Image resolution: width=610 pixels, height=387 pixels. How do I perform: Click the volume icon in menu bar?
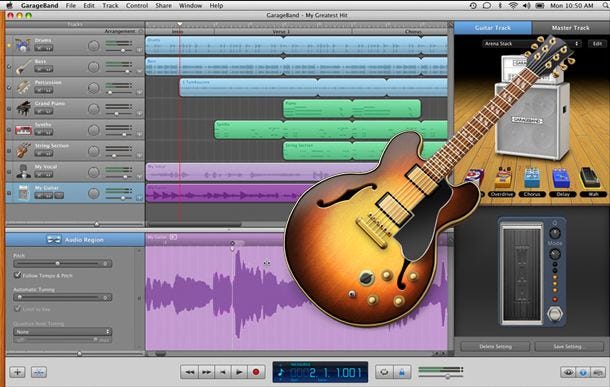click(526, 5)
